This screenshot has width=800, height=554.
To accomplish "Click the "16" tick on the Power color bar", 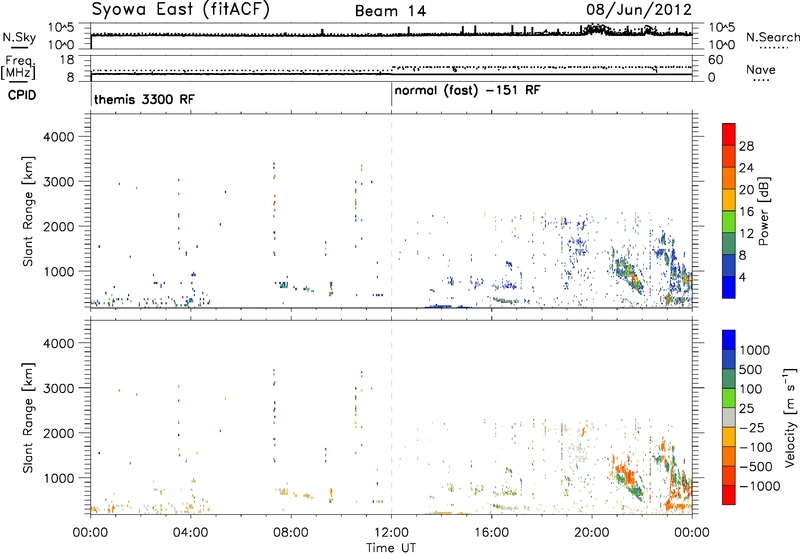I will [746, 212].
